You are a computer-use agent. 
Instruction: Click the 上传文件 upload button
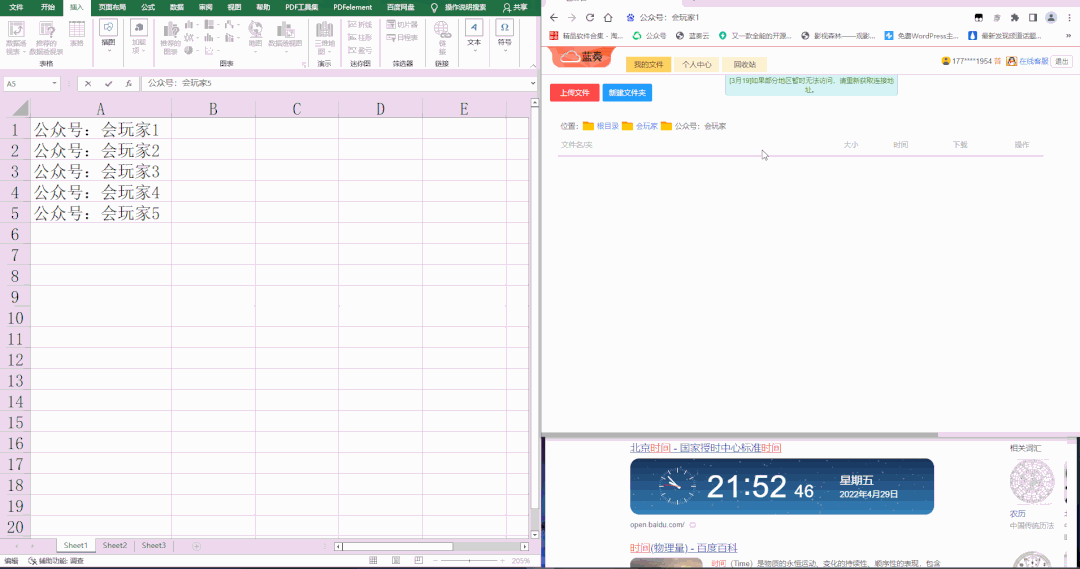coord(574,93)
